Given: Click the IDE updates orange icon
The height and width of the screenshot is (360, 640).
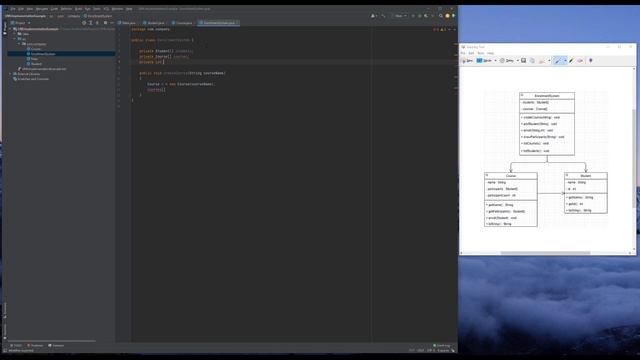Looking at the screenshot, I should (x=447, y=16).
